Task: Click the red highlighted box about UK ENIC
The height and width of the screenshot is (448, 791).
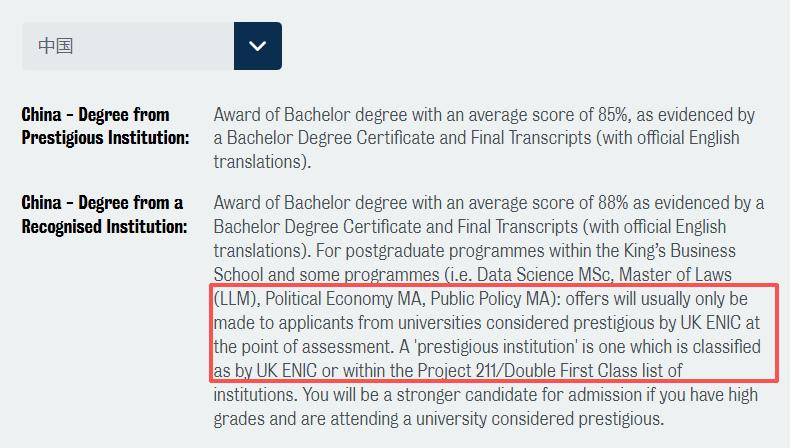Action: (x=494, y=333)
